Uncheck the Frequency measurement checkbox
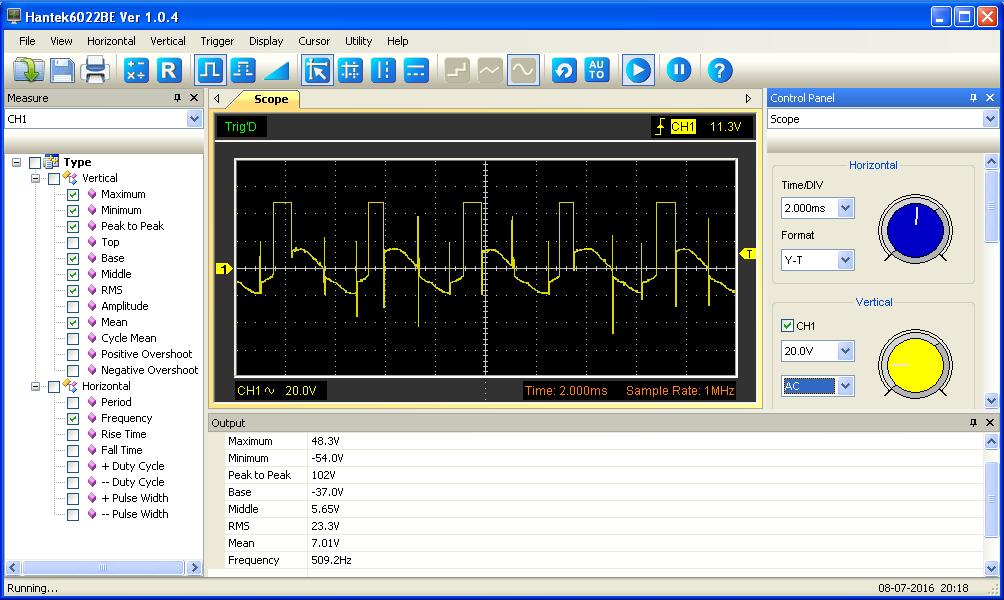The width and height of the screenshot is (1004, 600). tap(73, 418)
